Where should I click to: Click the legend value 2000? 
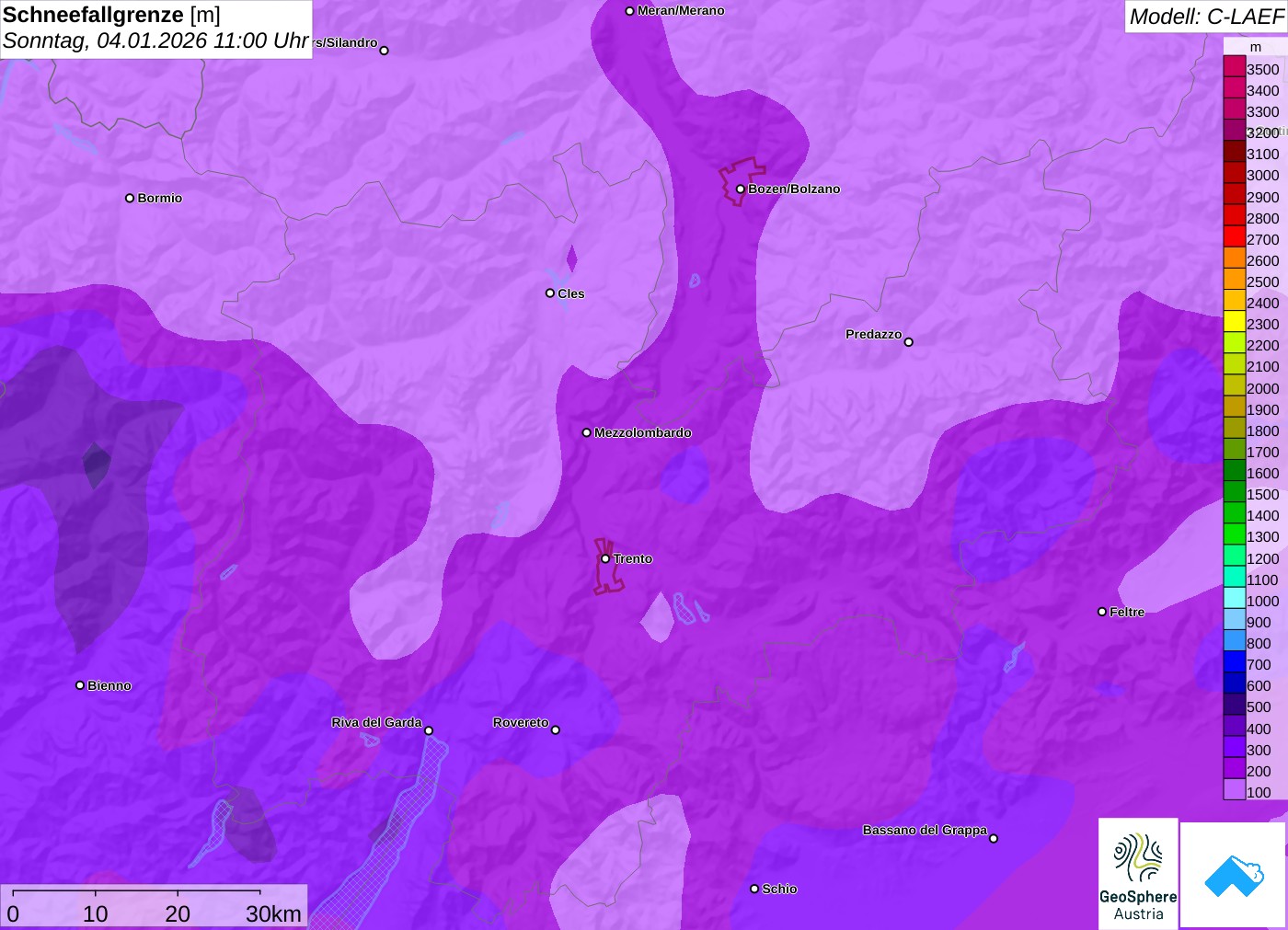pos(1263,388)
